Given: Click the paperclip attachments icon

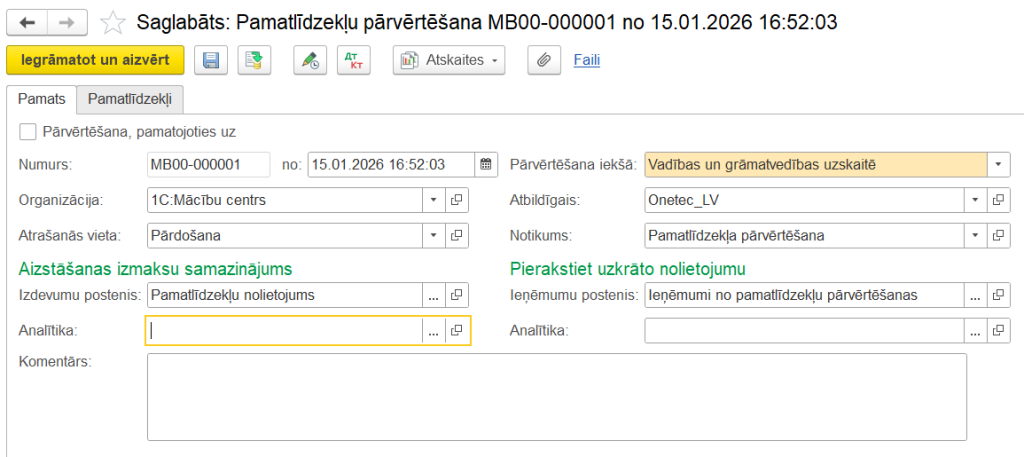Looking at the screenshot, I should pos(544,61).
